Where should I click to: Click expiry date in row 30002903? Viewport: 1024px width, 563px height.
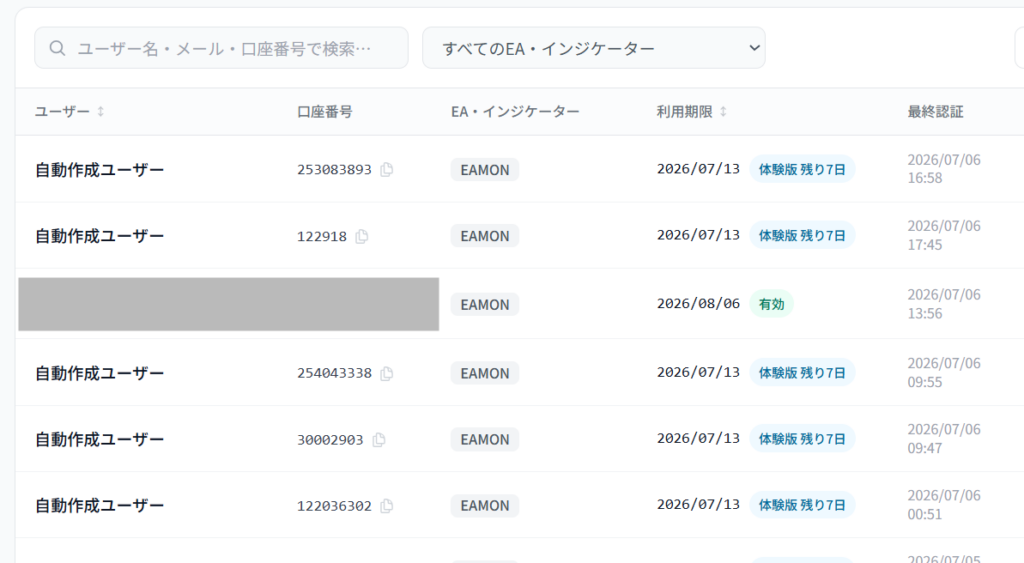click(698, 439)
